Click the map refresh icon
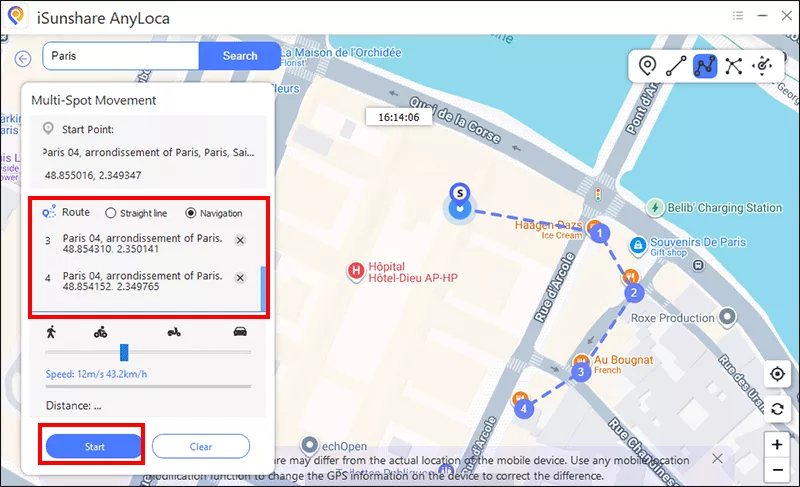This screenshot has height=487, width=800. (777, 408)
